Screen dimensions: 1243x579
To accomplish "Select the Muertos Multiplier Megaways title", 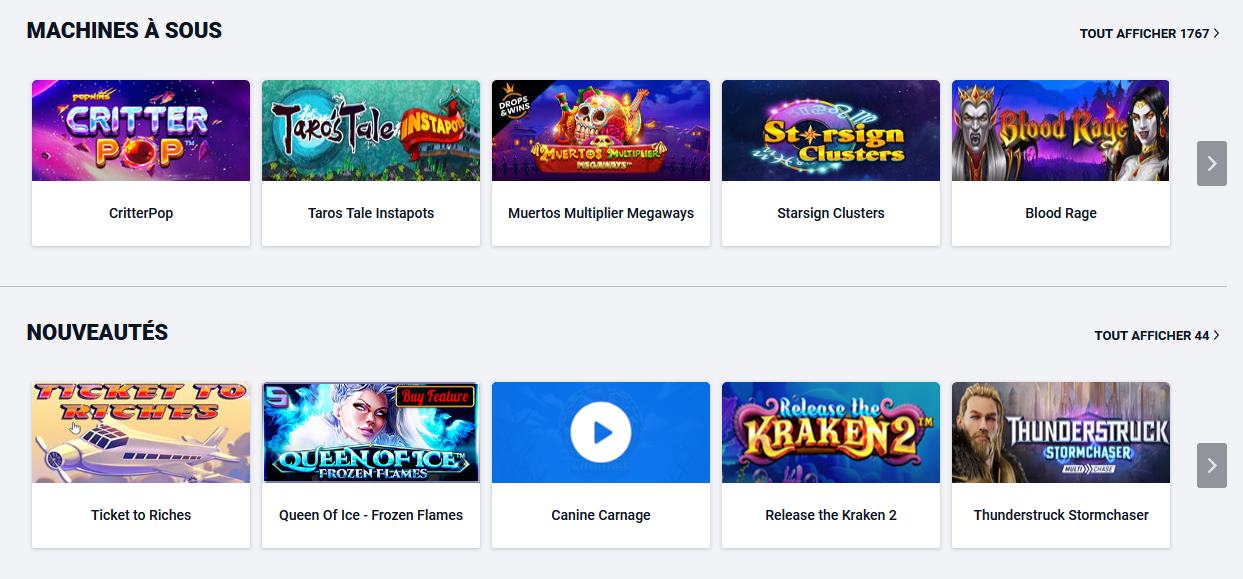I will (601, 213).
